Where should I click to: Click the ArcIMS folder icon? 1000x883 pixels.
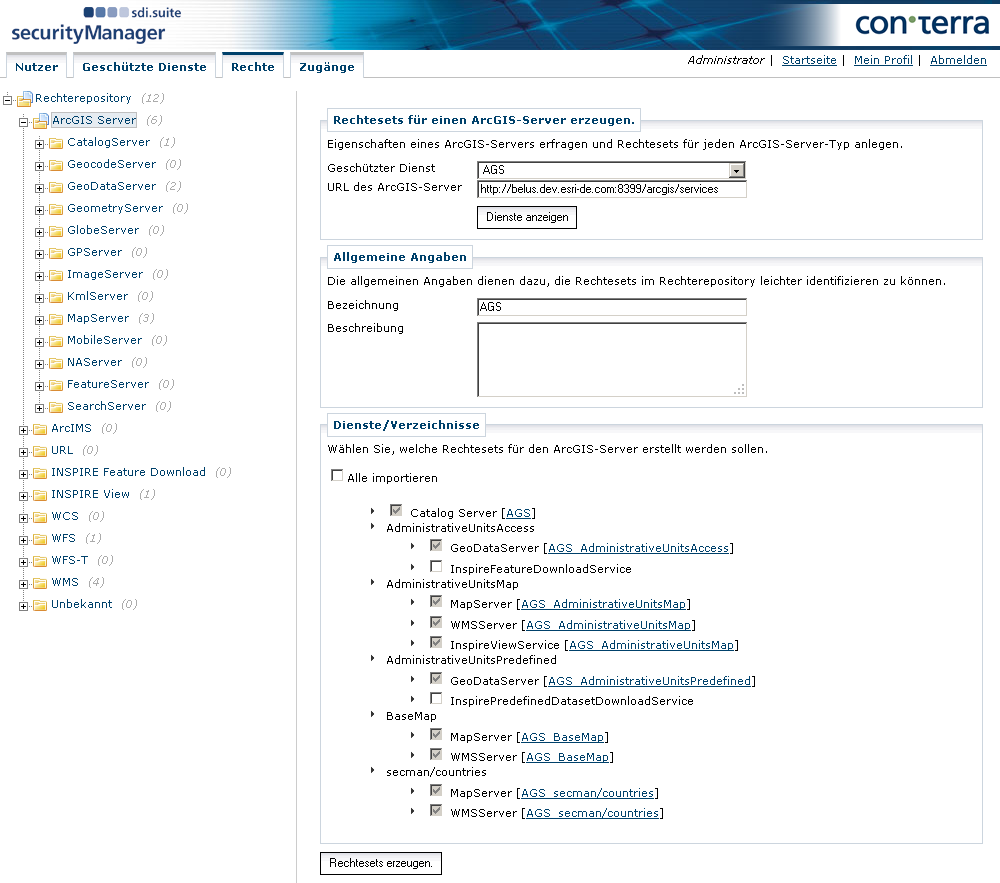pyautogui.click(x=40, y=429)
